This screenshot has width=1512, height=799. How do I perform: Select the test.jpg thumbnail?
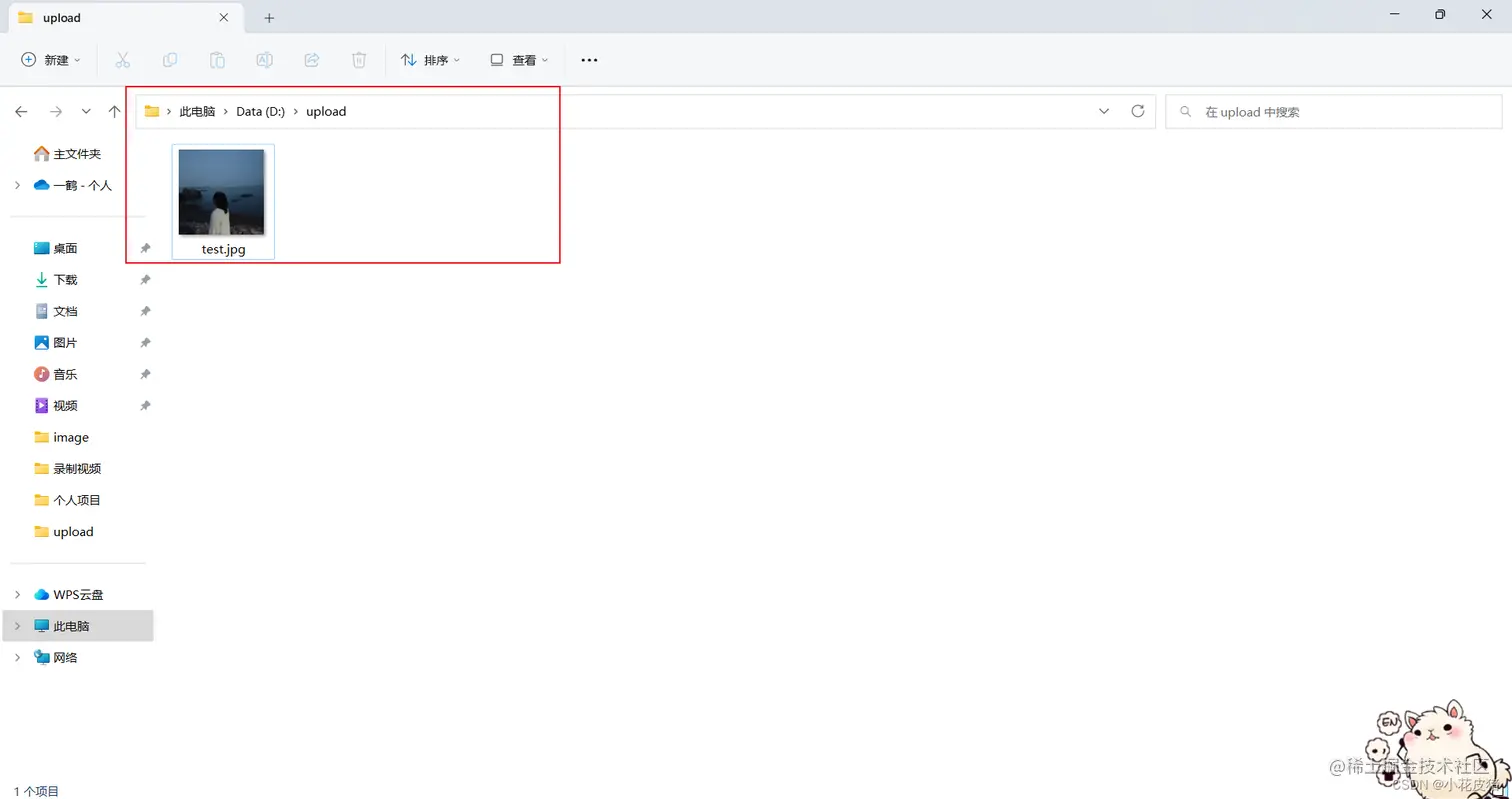(x=221, y=192)
